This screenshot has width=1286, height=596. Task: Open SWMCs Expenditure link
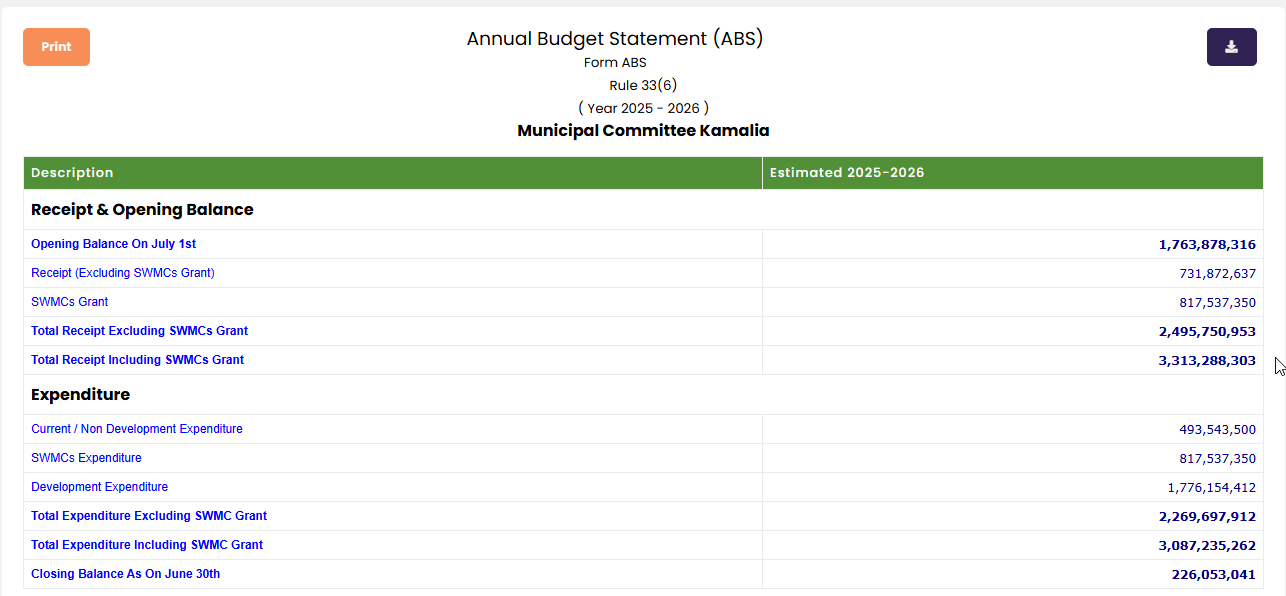[86, 458]
